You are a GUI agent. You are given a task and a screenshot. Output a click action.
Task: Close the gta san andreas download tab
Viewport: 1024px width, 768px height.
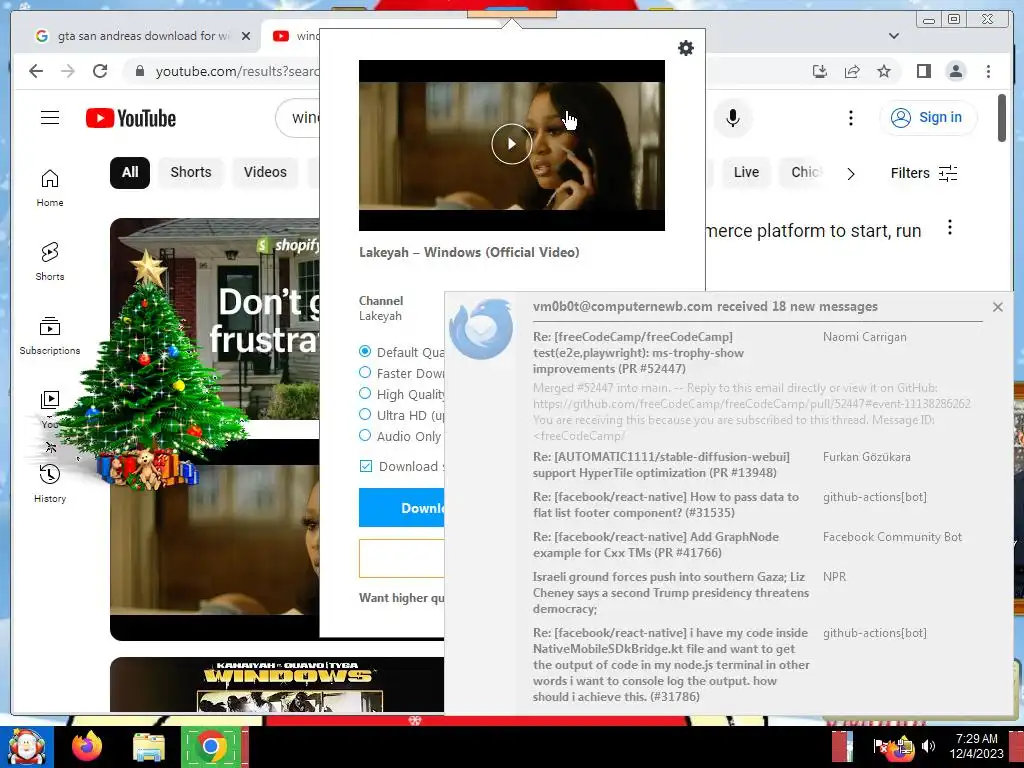tap(246, 36)
